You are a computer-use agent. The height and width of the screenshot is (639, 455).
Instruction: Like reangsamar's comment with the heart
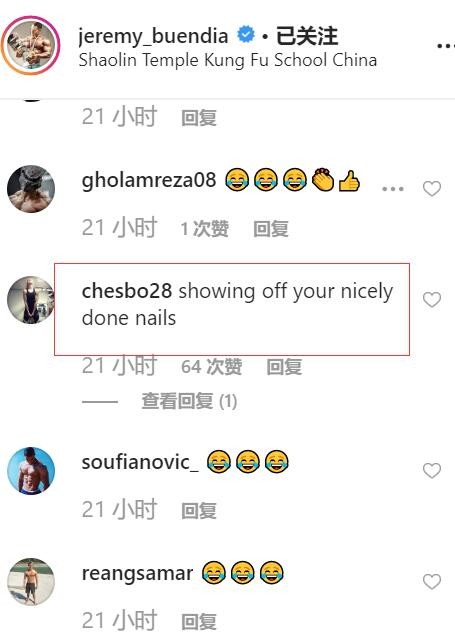[432, 582]
